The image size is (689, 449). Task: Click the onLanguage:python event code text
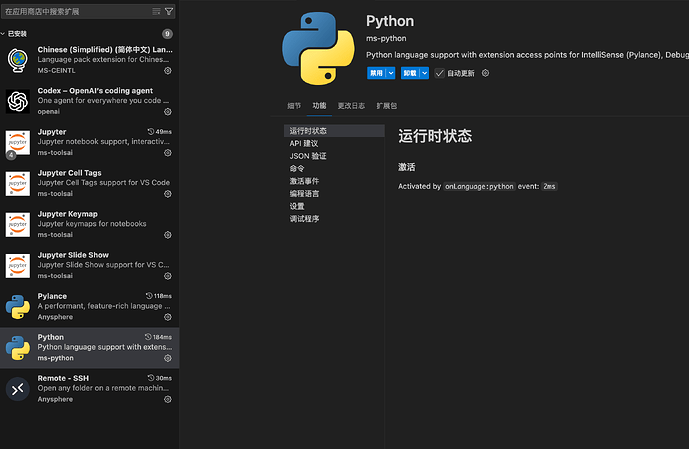point(479,186)
